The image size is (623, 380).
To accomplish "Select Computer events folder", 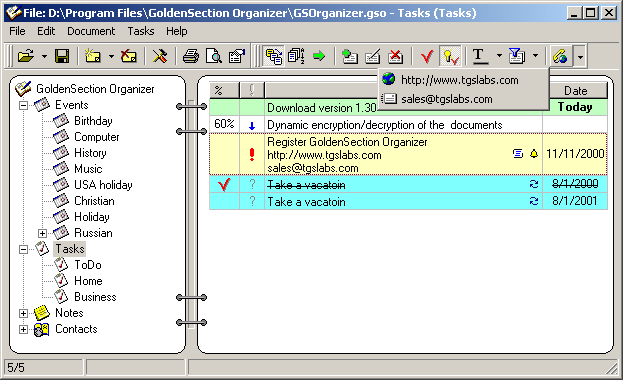I will click(x=97, y=137).
